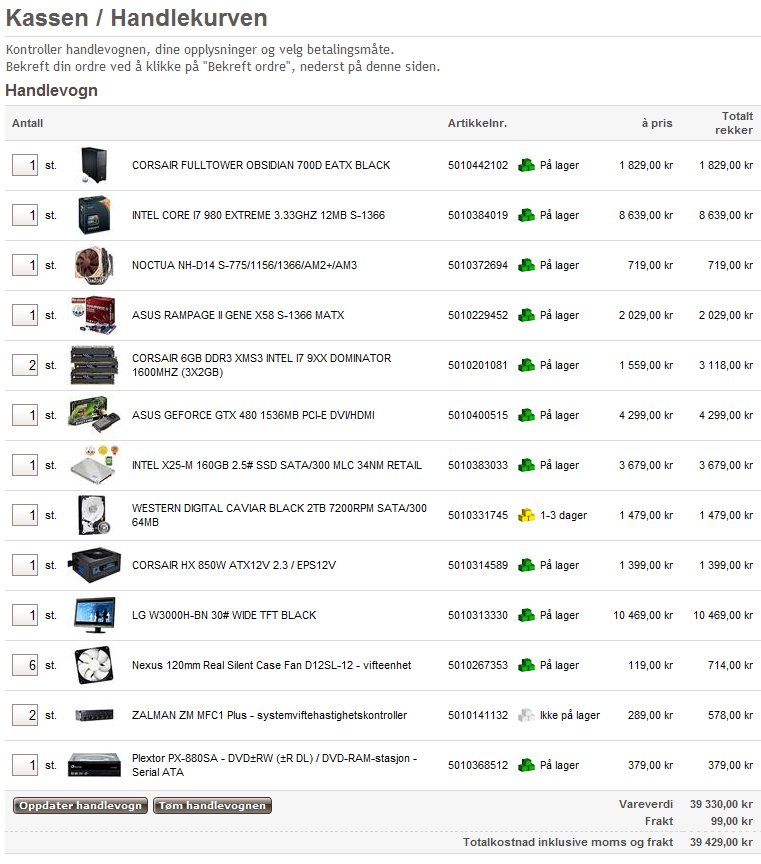
Task: Click green stock icon for Intel X25-M
Action: [526, 465]
